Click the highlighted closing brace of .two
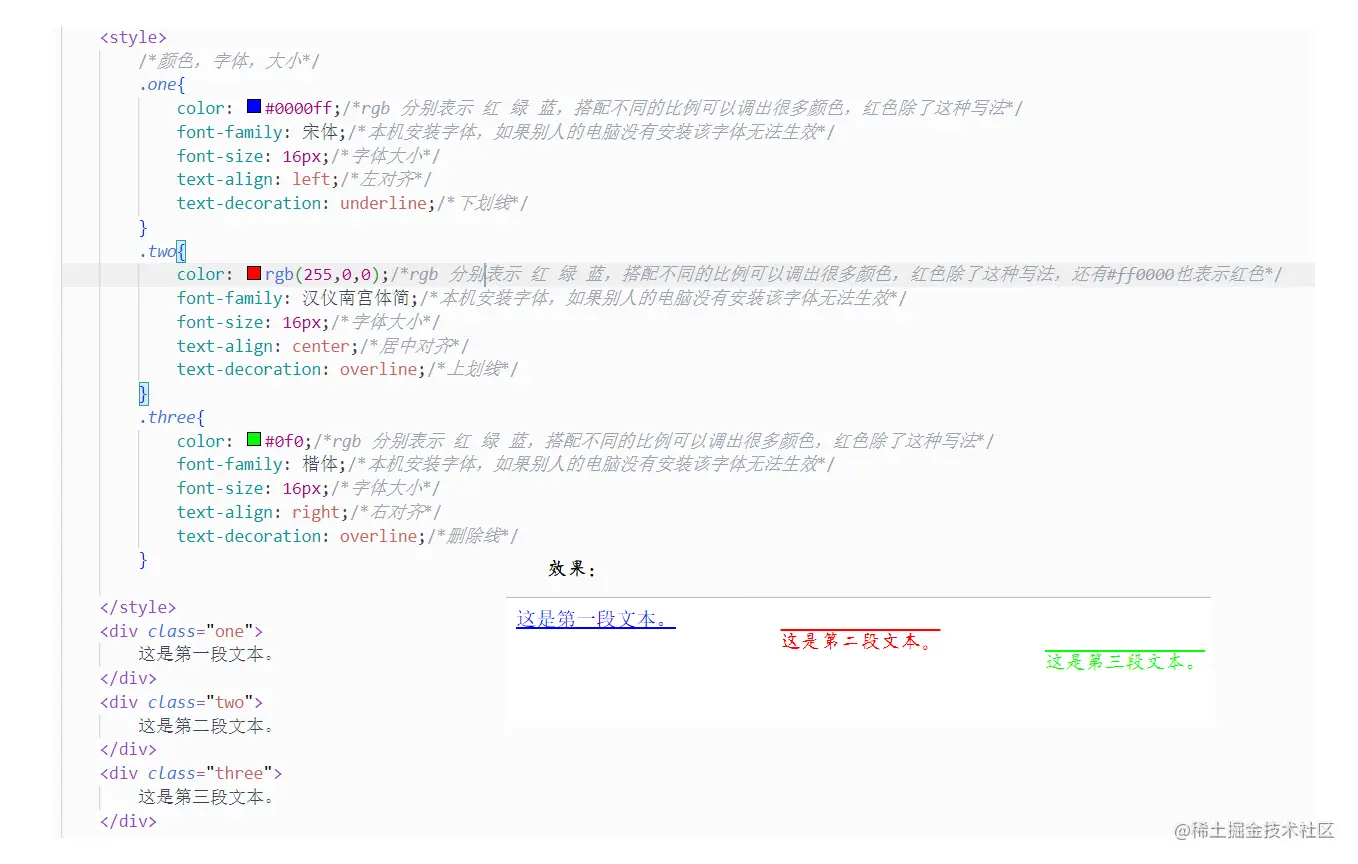This screenshot has height=864, width=1358. click(143, 393)
